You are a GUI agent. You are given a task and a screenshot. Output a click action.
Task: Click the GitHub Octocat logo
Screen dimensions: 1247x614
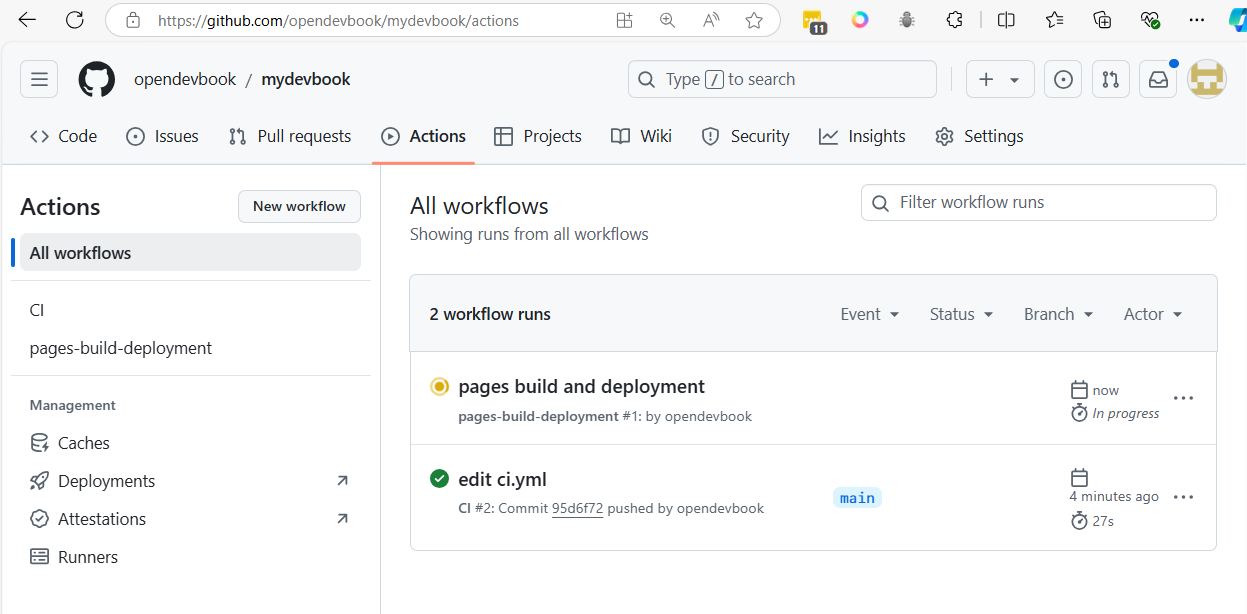tap(97, 80)
